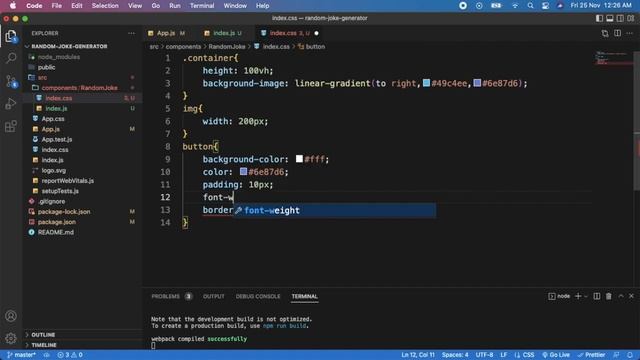
Task: Open new terminal launch profile dropdown
Action: click(x=586, y=296)
